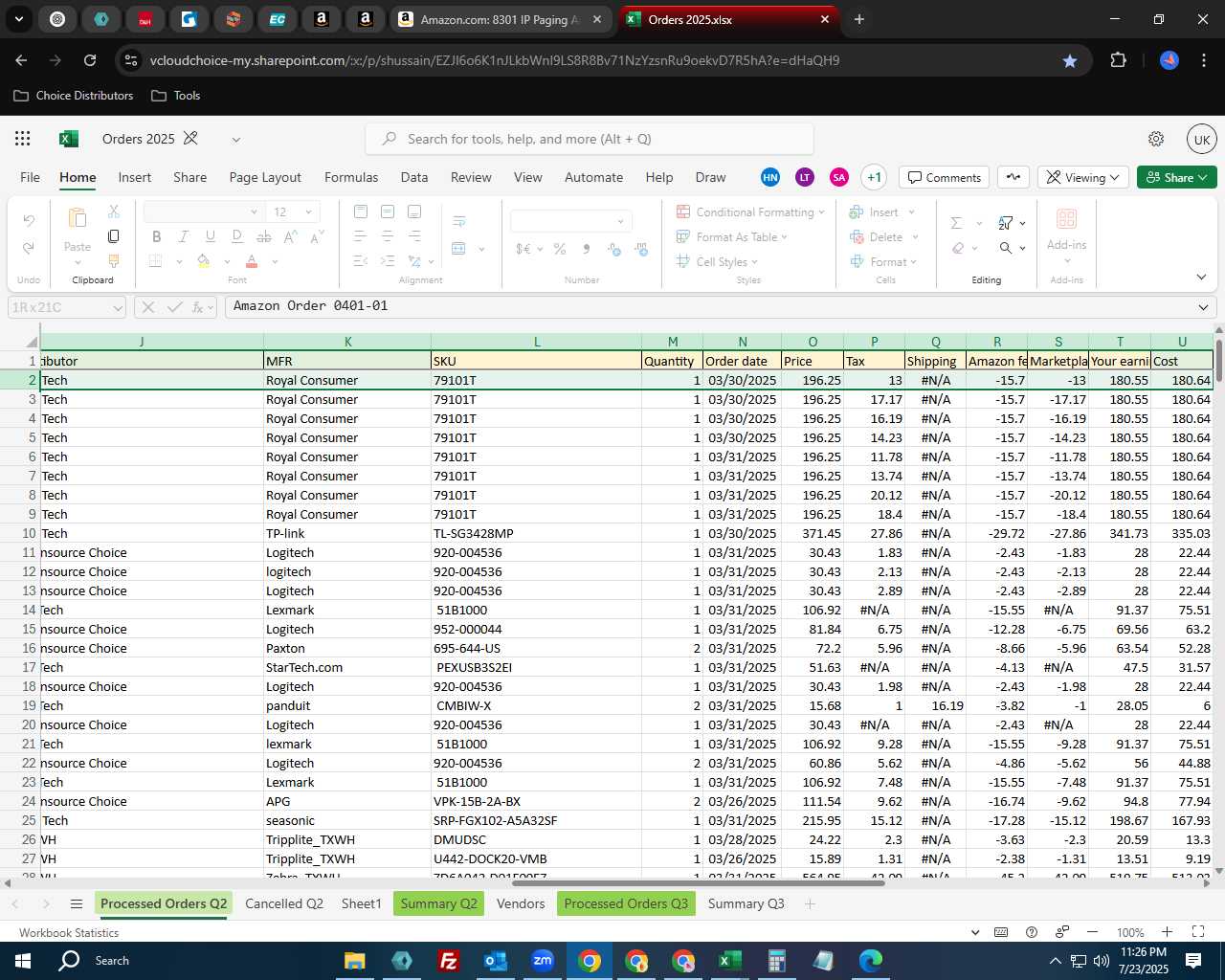Screen dimensions: 1225x980
Task: Click Workbook Statistics in status bar
Action: (x=69, y=933)
